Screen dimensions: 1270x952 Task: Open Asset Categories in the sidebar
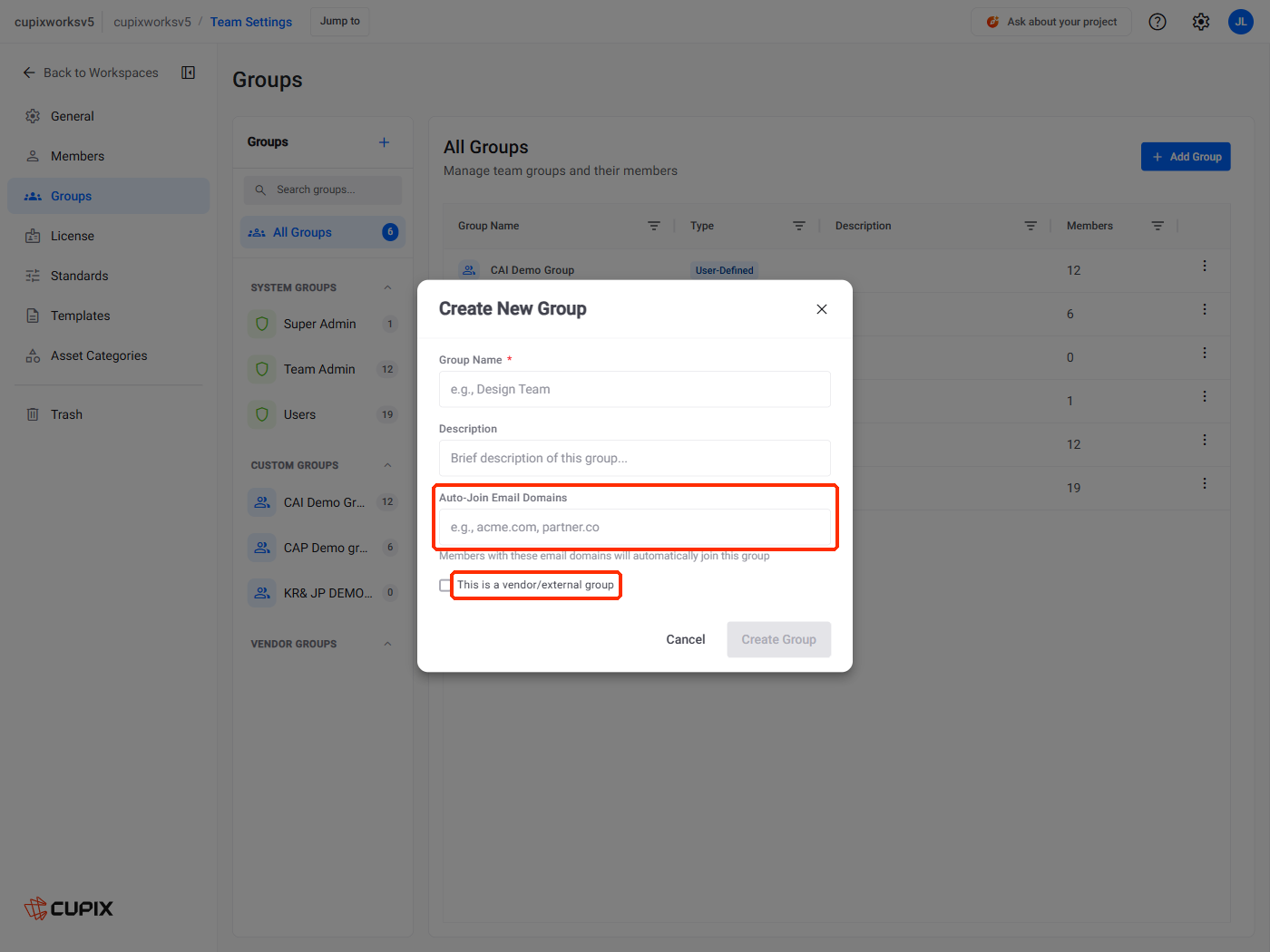click(x=109, y=355)
